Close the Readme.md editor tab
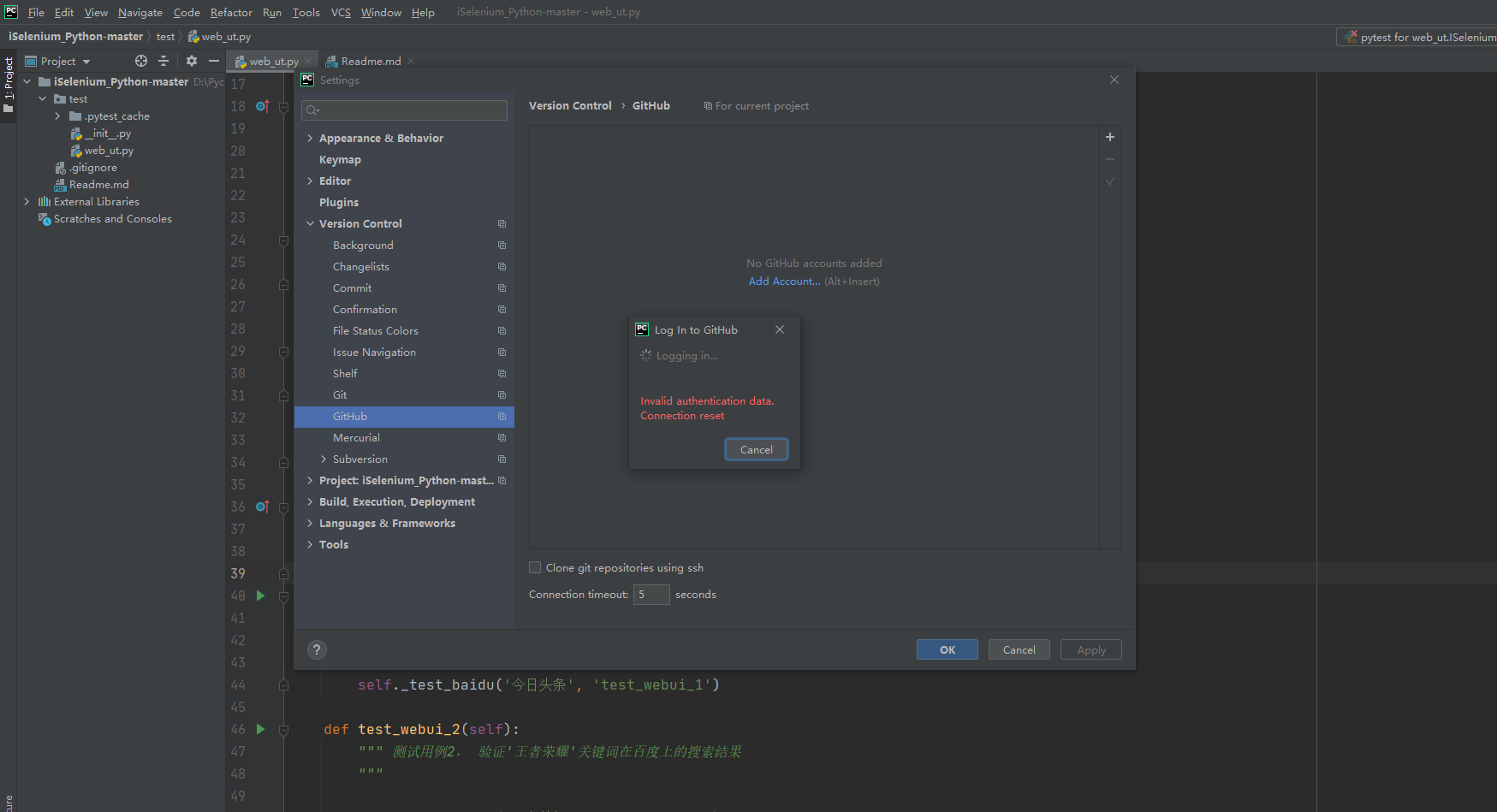Screen dimensions: 1497x812 coord(411,61)
